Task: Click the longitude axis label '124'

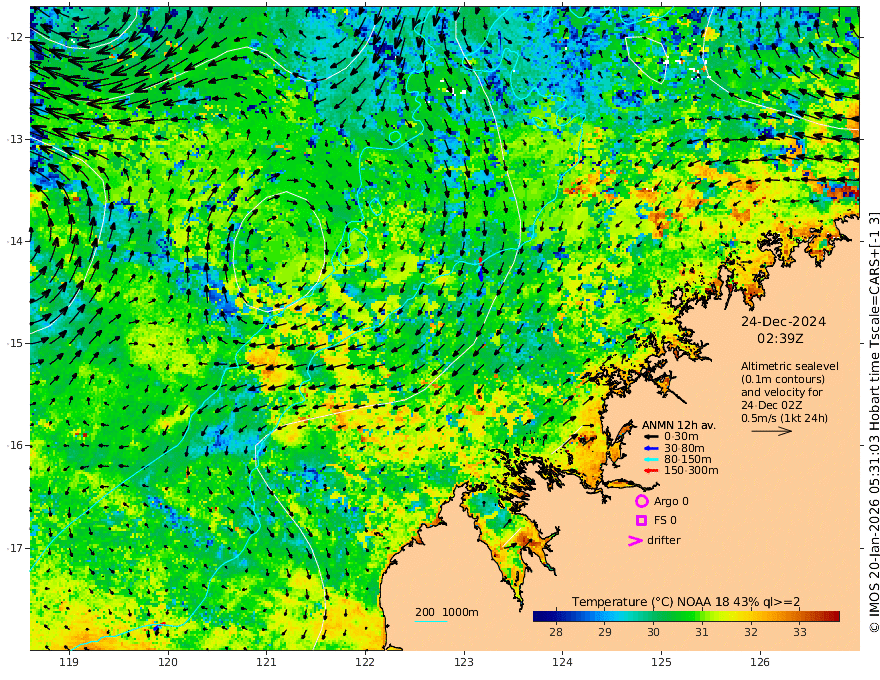Action: click(562, 663)
